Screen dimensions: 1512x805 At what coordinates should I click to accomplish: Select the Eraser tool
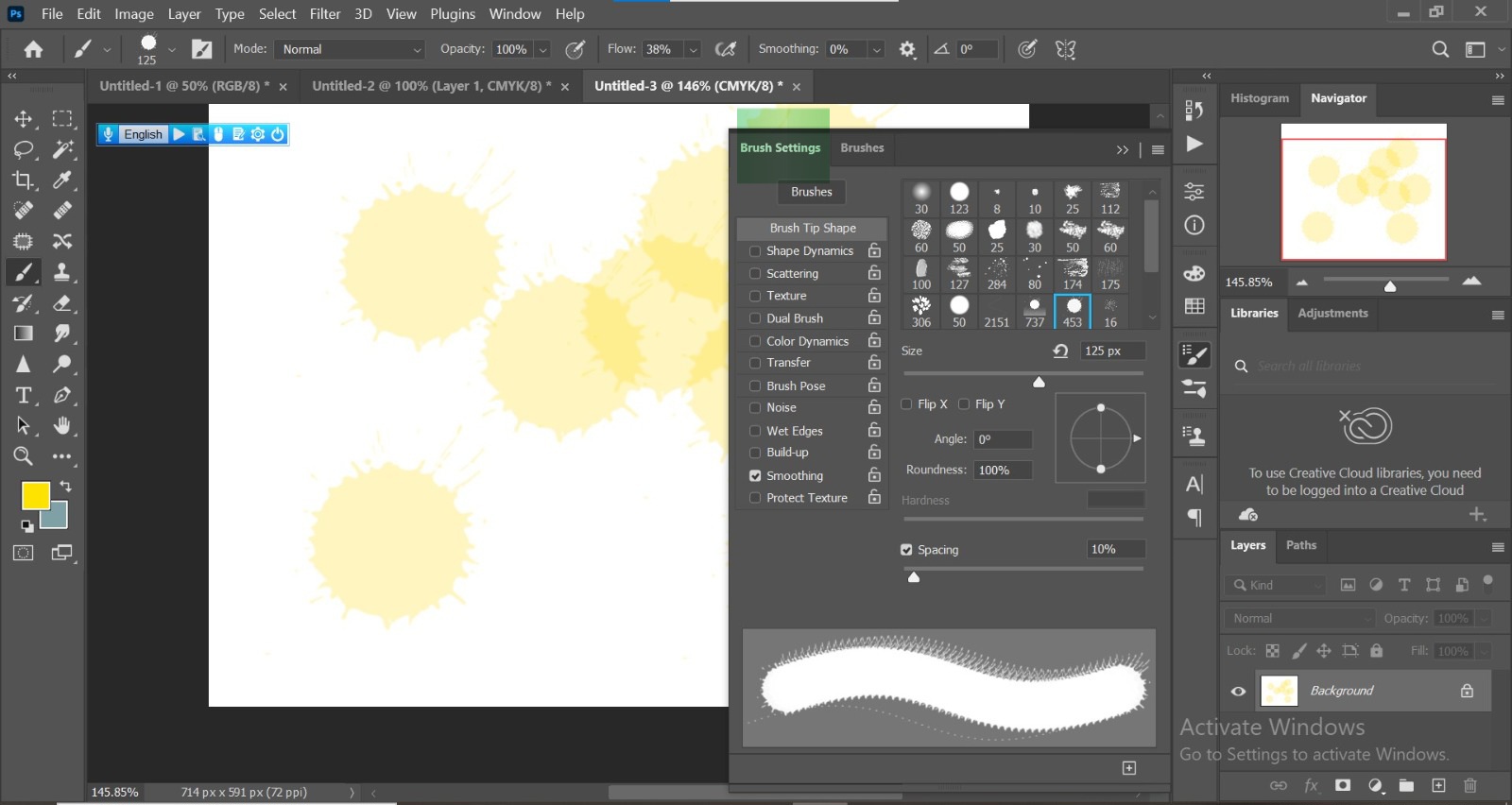click(62, 303)
